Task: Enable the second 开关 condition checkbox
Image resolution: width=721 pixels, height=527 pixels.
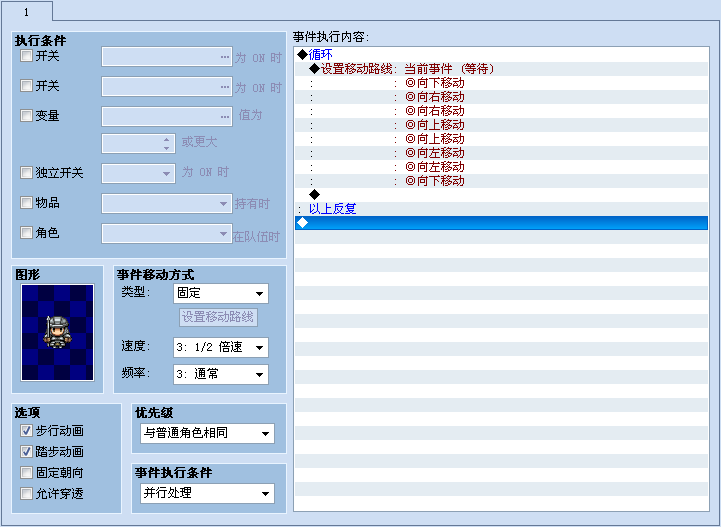Action: click(26, 86)
